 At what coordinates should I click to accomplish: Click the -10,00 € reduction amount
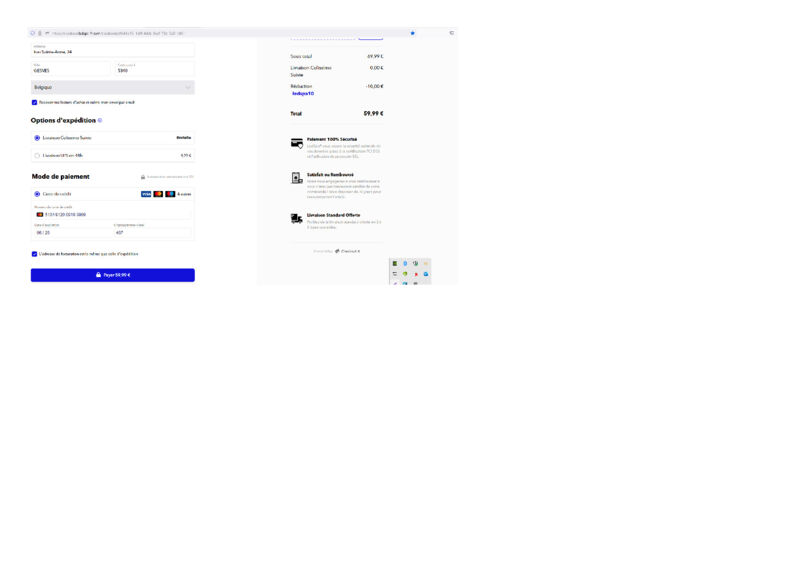click(x=374, y=87)
